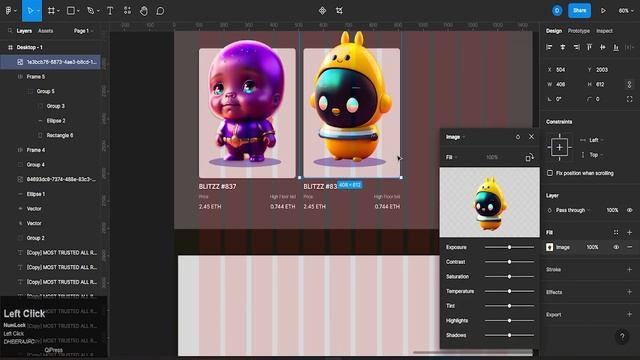Image resolution: width=640 pixels, height=360 pixels.
Task: Click the fill styles icon
Action: click(616, 232)
